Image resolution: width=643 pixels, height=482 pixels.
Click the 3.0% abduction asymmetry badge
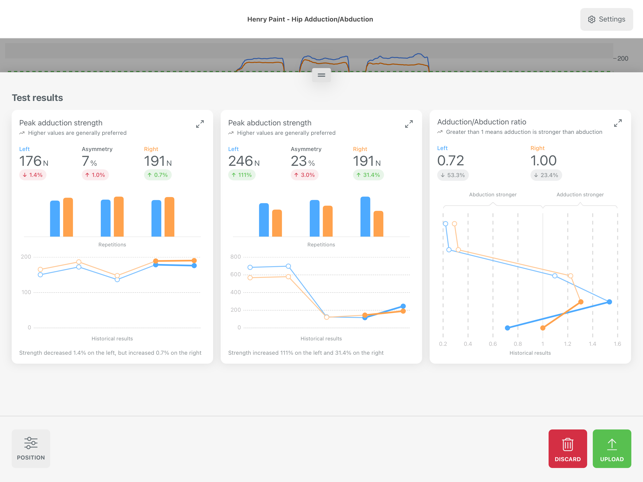[304, 175]
